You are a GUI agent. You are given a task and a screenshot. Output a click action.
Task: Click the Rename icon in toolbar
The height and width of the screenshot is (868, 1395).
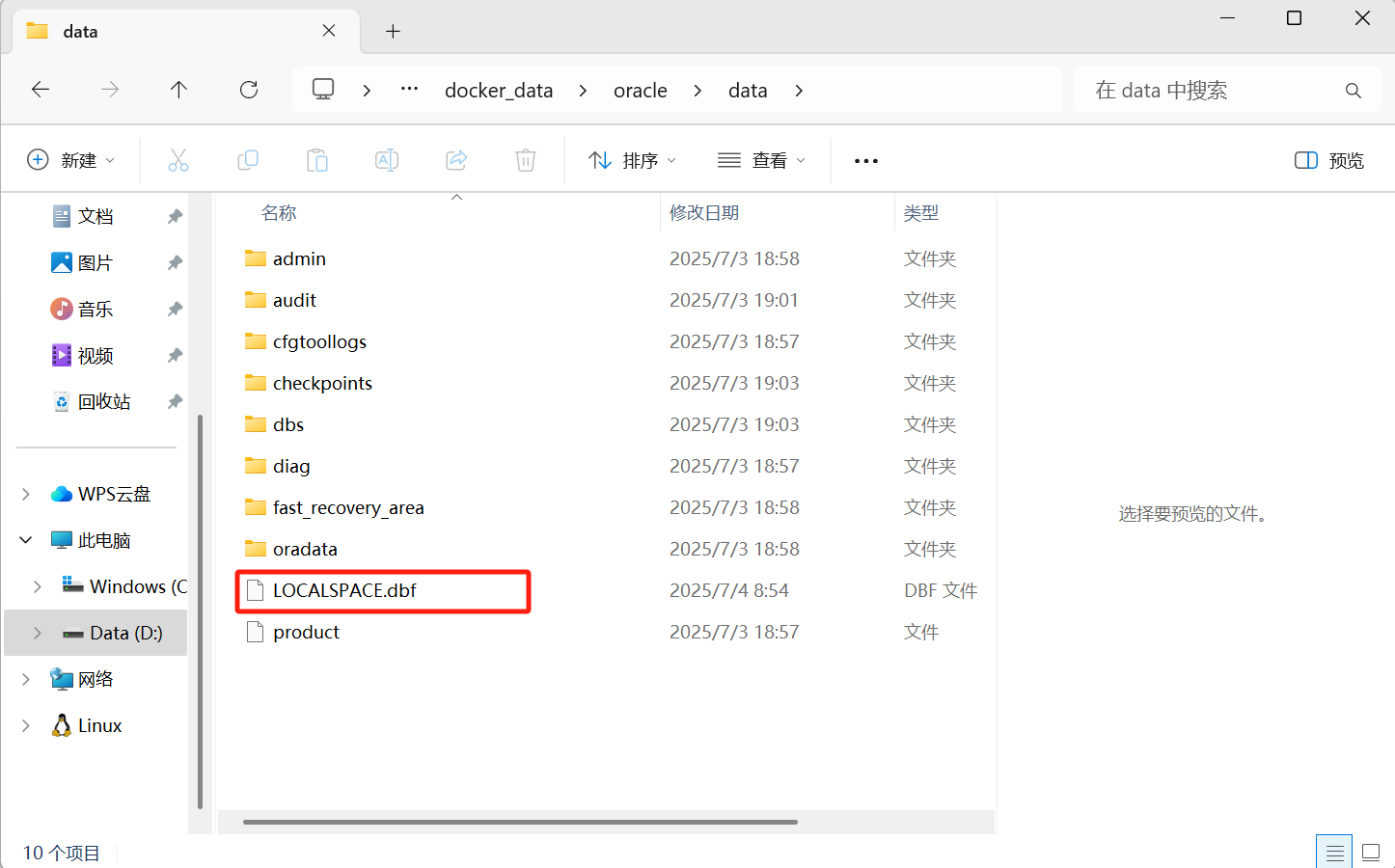[387, 160]
